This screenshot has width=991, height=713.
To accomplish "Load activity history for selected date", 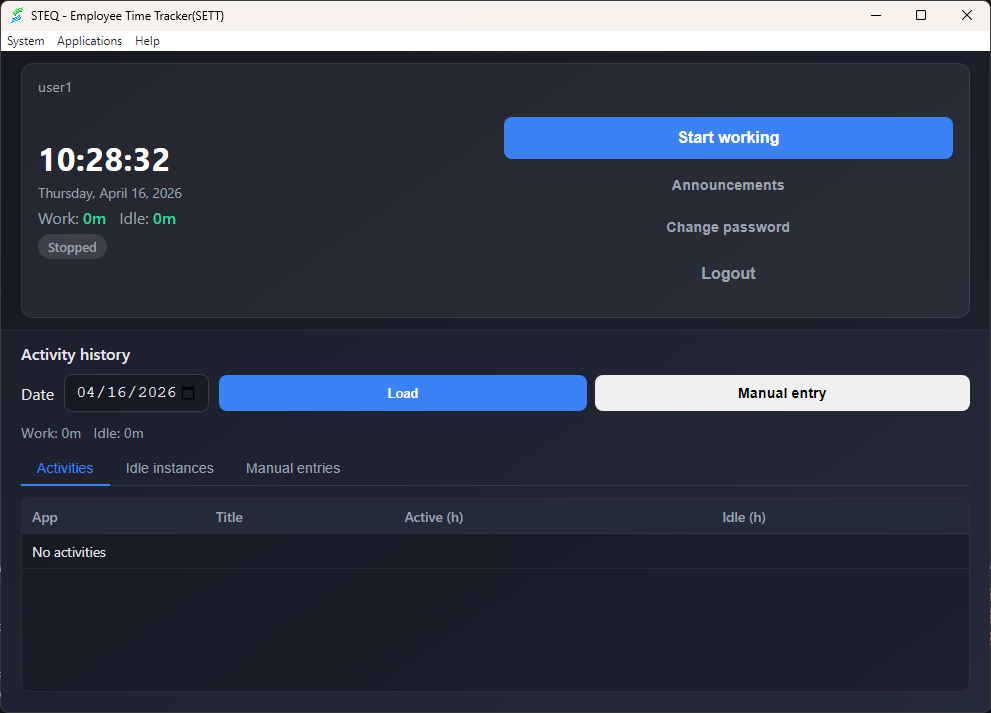I will pos(403,393).
